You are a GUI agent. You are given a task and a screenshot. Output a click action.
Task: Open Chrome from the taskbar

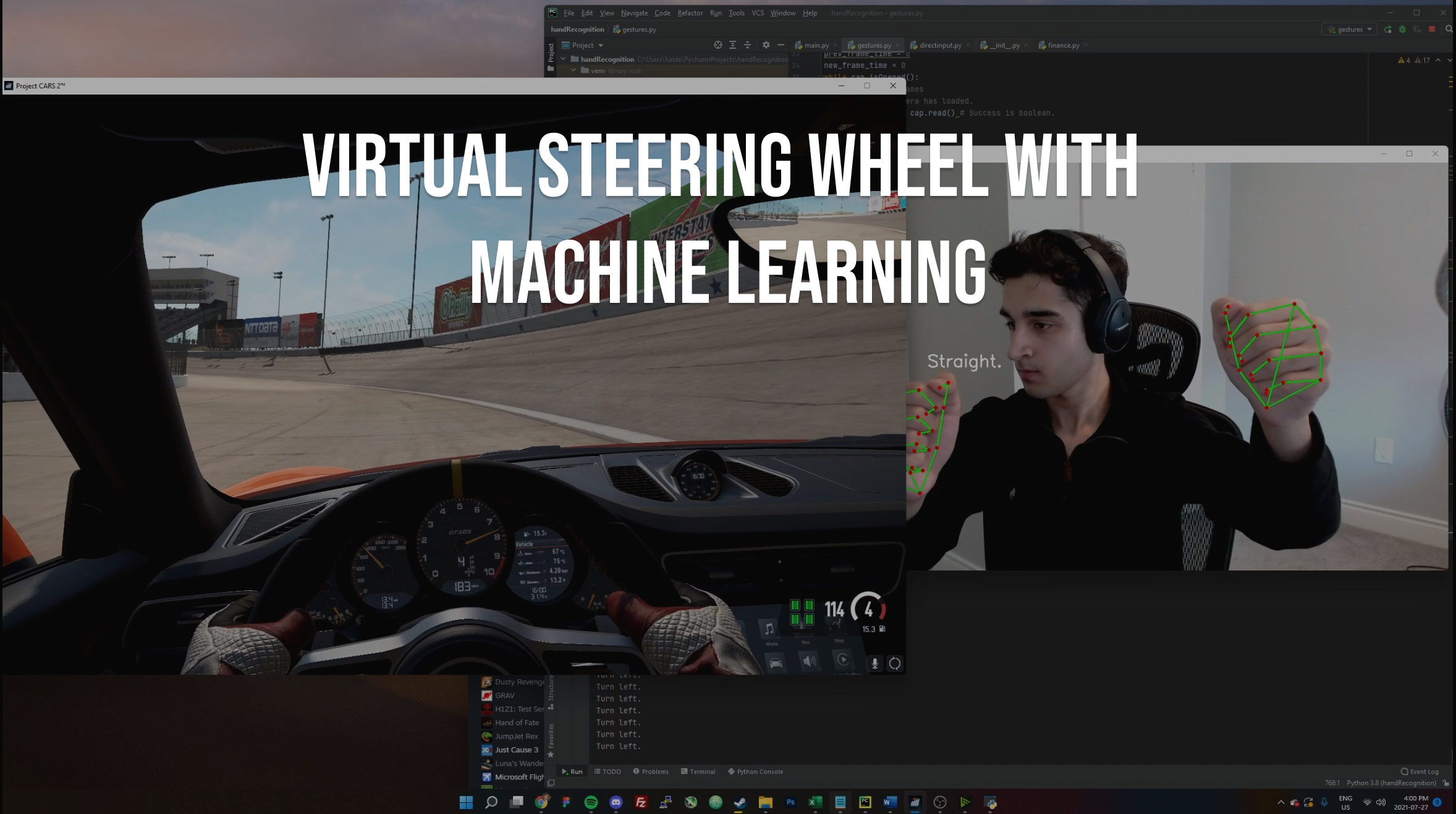pyautogui.click(x=541, y=802)
